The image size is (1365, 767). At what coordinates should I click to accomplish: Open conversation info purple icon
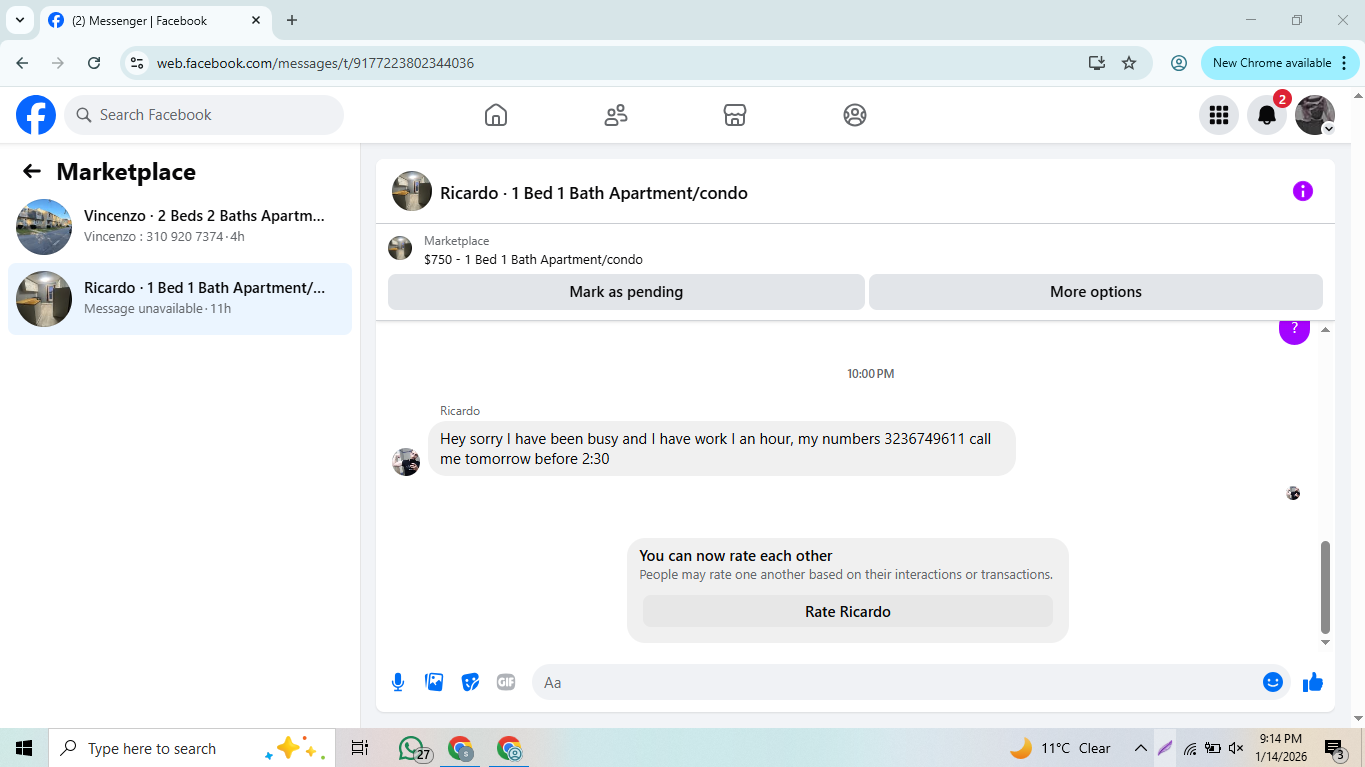point(1302,191)
